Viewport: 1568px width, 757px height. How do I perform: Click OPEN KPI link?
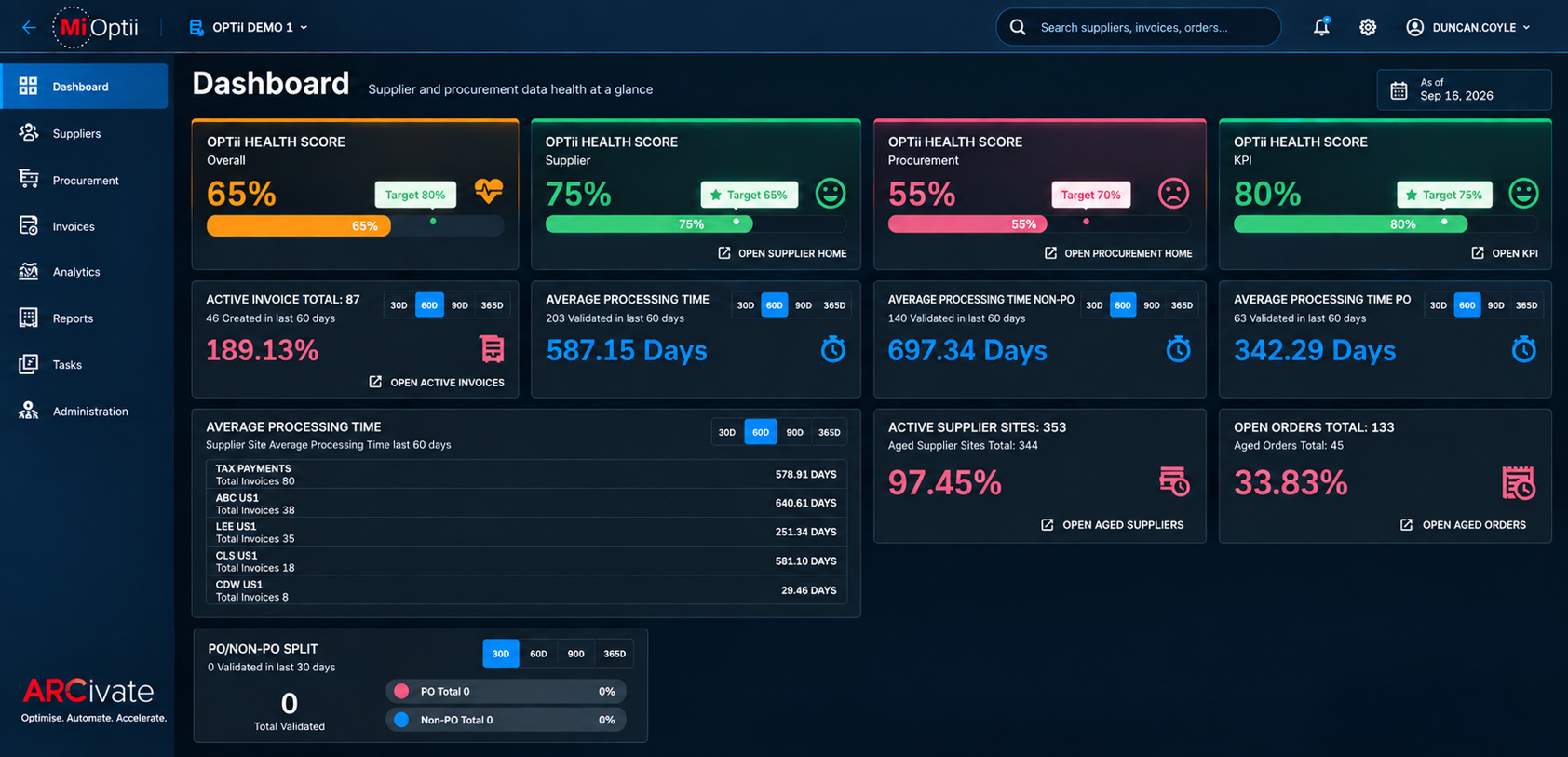pos(1505,253)
